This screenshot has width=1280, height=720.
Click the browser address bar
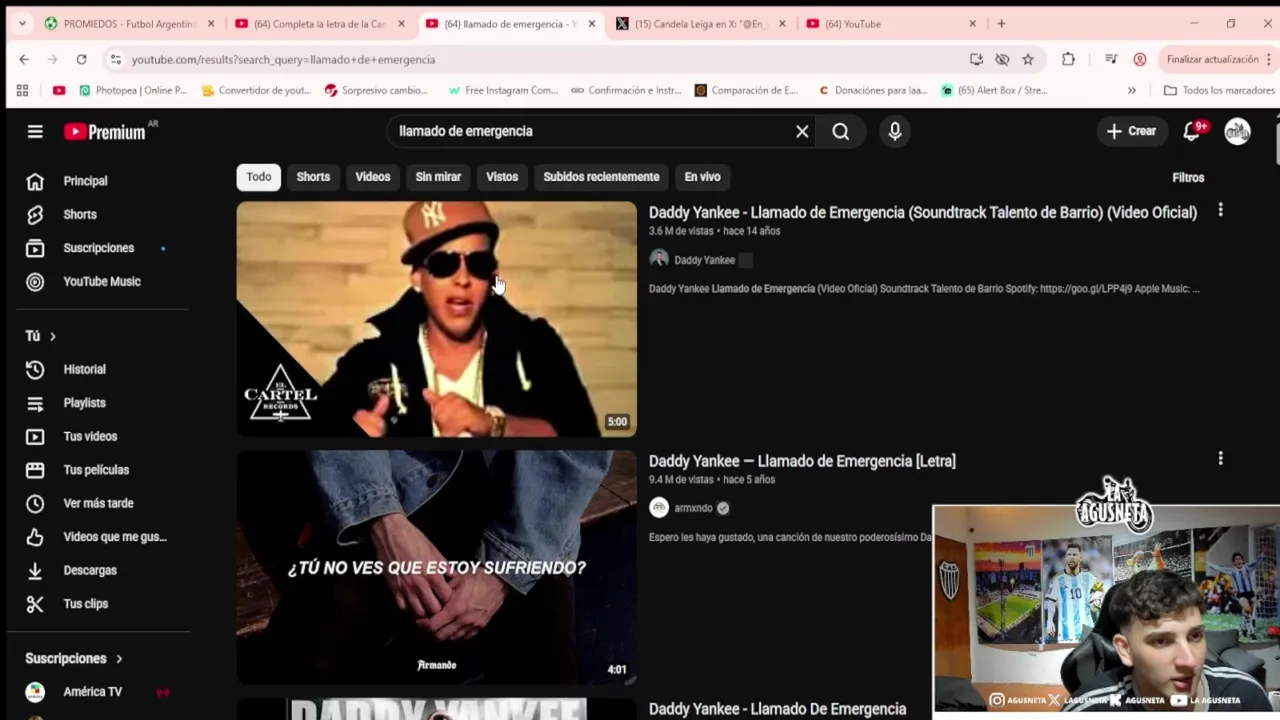540,60
